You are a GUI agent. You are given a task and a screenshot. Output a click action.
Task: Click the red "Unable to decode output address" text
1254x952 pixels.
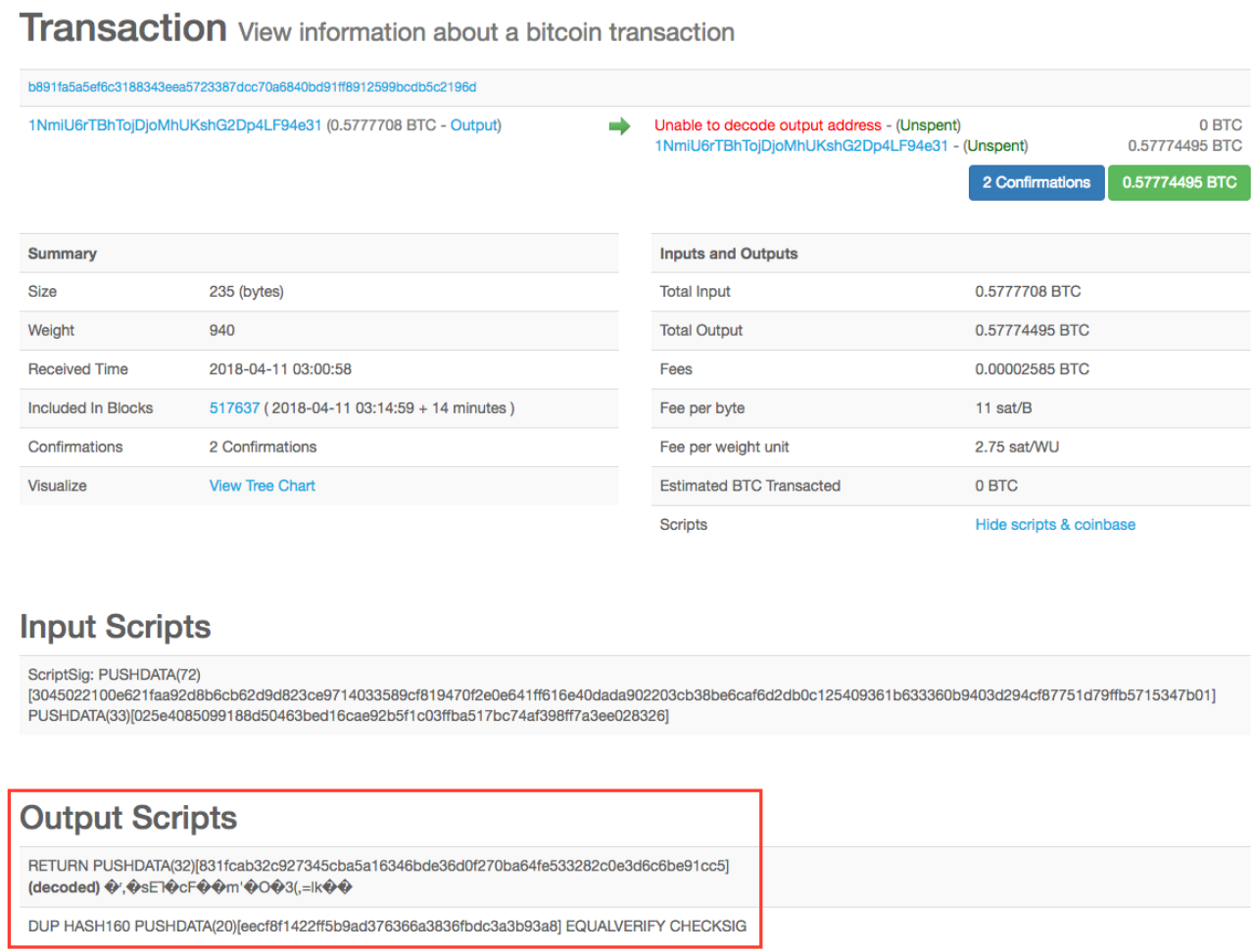click(767, 125)
